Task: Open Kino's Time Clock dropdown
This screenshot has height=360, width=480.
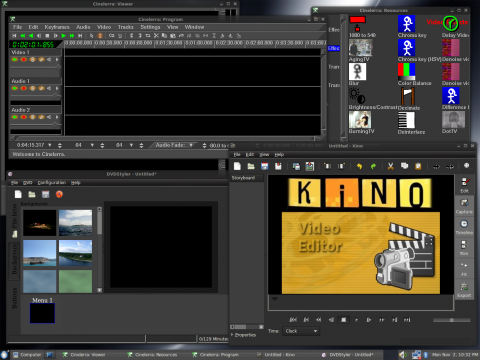Action: pos(301,331)
